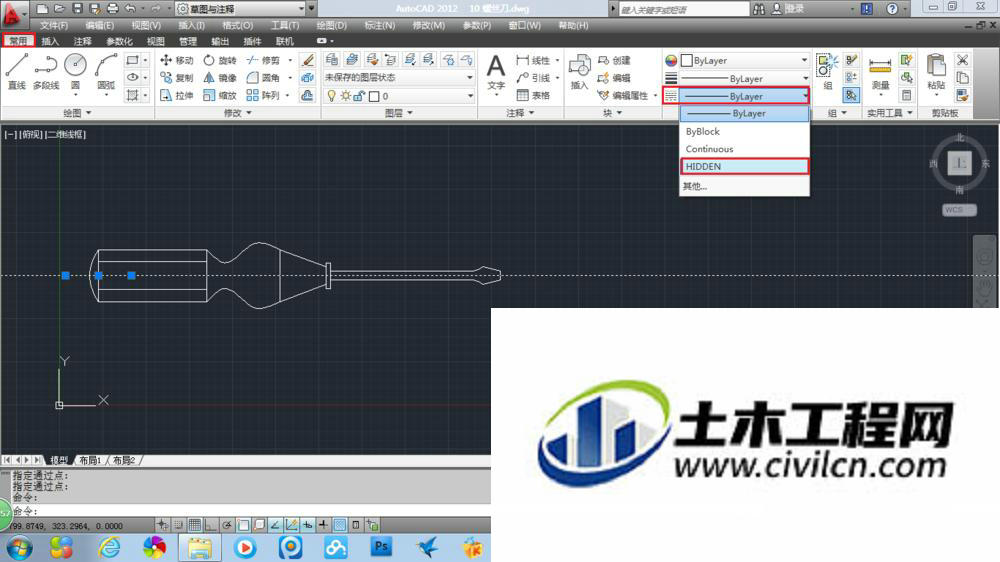Click the Undo arrow in quick access toolbar
Image resolution: width=1000 pixels, height=562 pixels.
click(131, 8)
